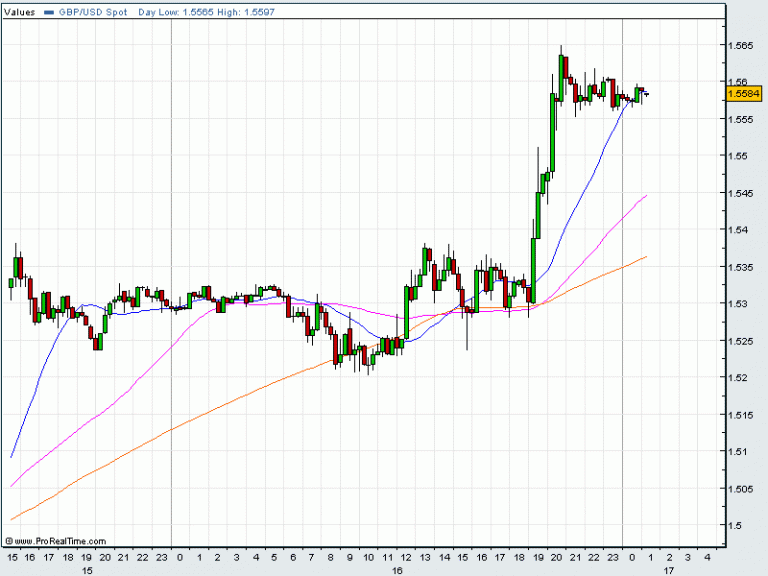
Task: Select the orange 1.5584 current price tag
Action: coord(744,94)
